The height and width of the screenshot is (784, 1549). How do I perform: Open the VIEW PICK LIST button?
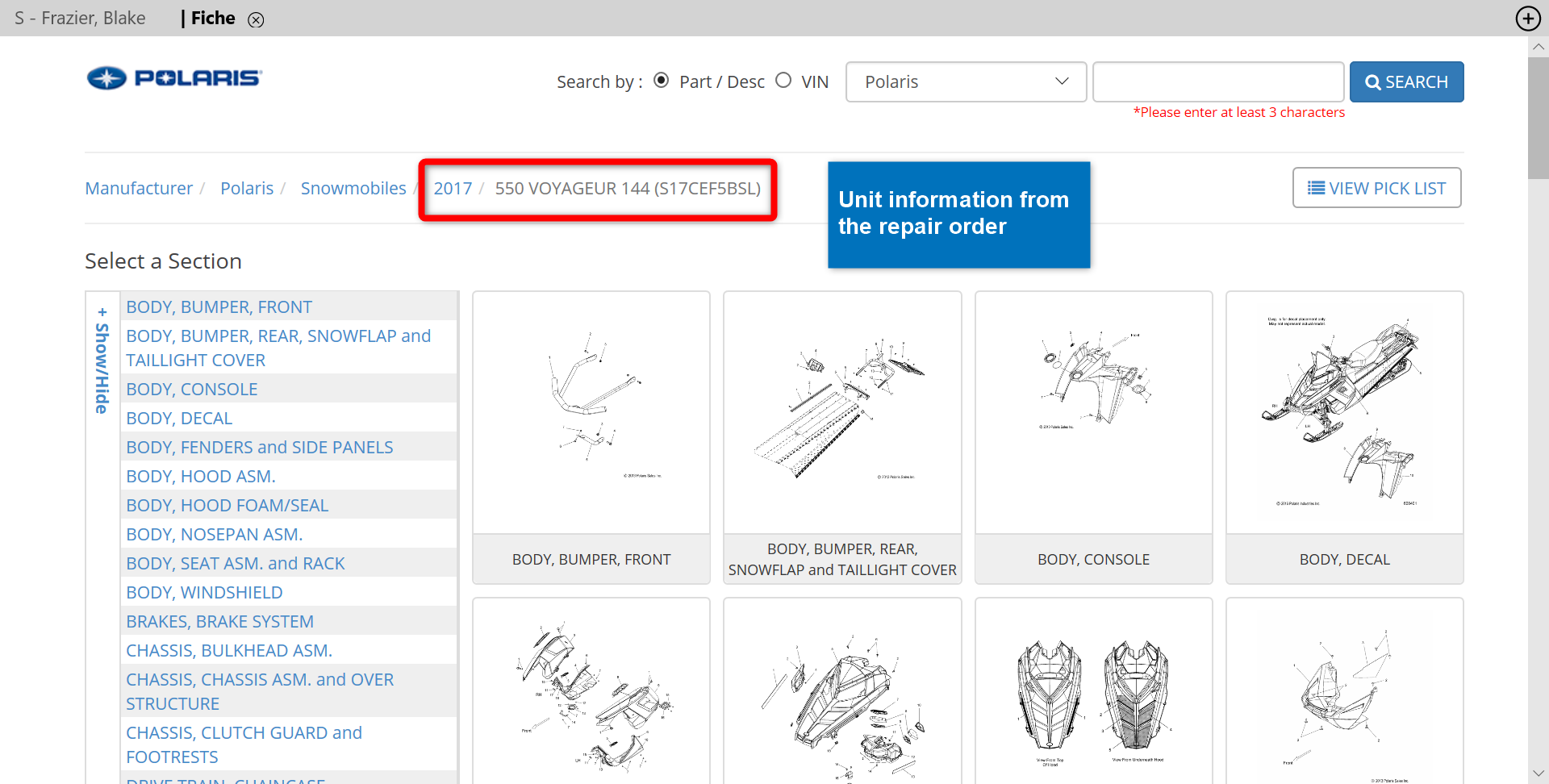pyautogui.click(x=1376, y=188)
